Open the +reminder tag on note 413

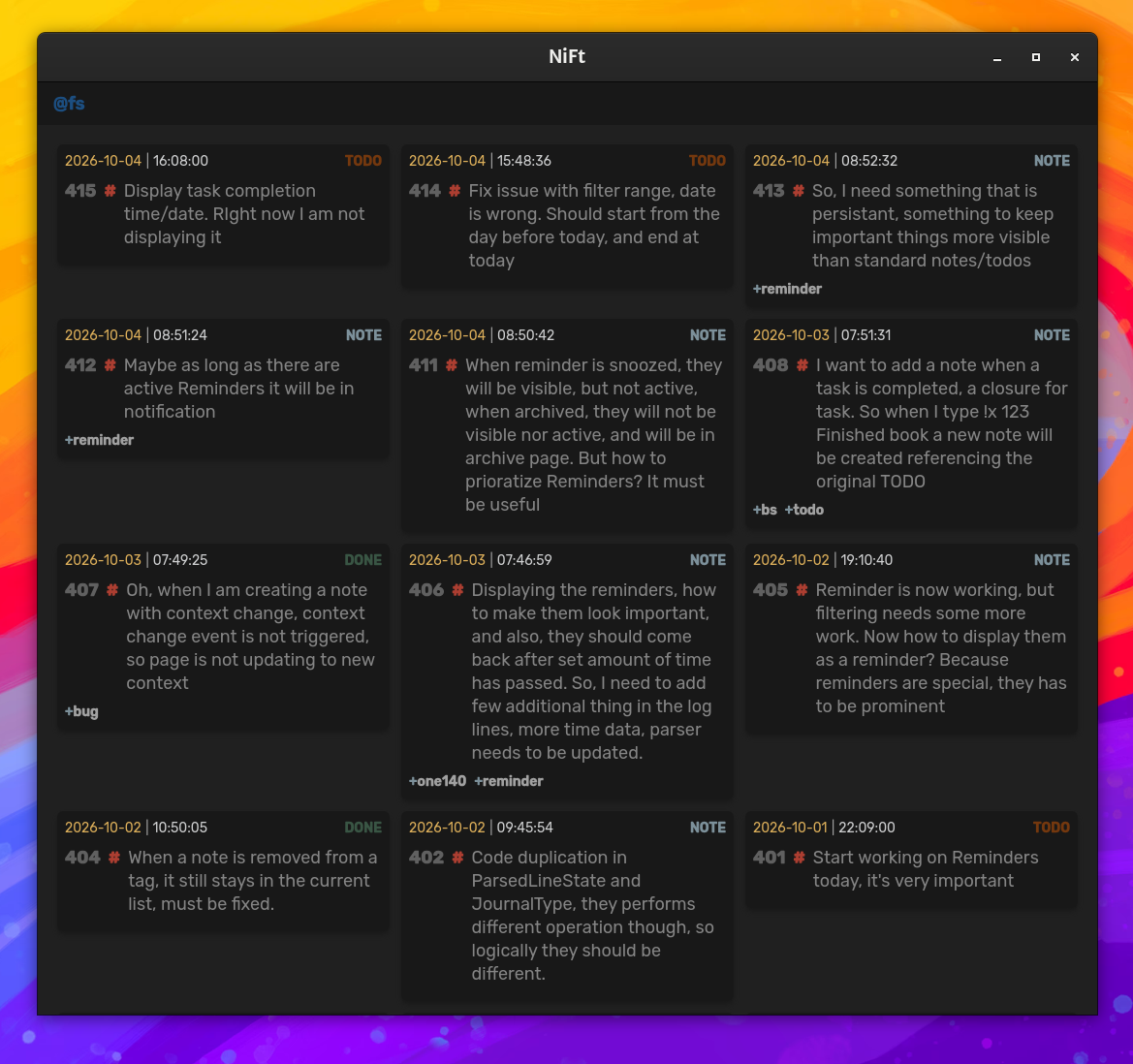(x=787, y=289)
